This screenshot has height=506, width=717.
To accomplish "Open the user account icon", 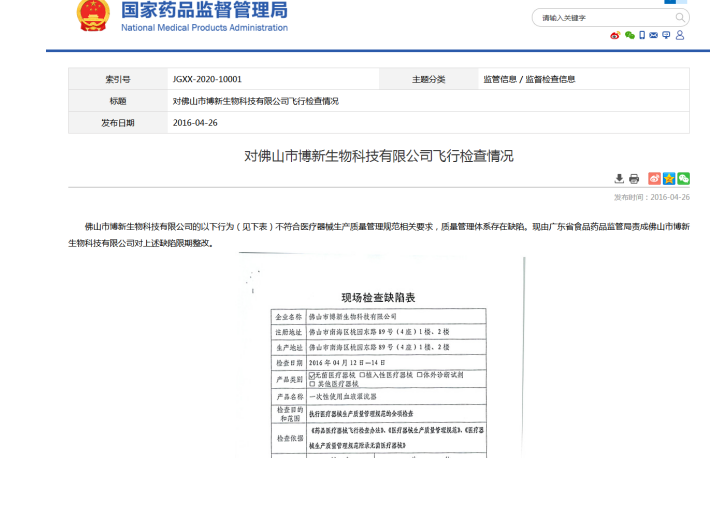I will pos(680,35).
